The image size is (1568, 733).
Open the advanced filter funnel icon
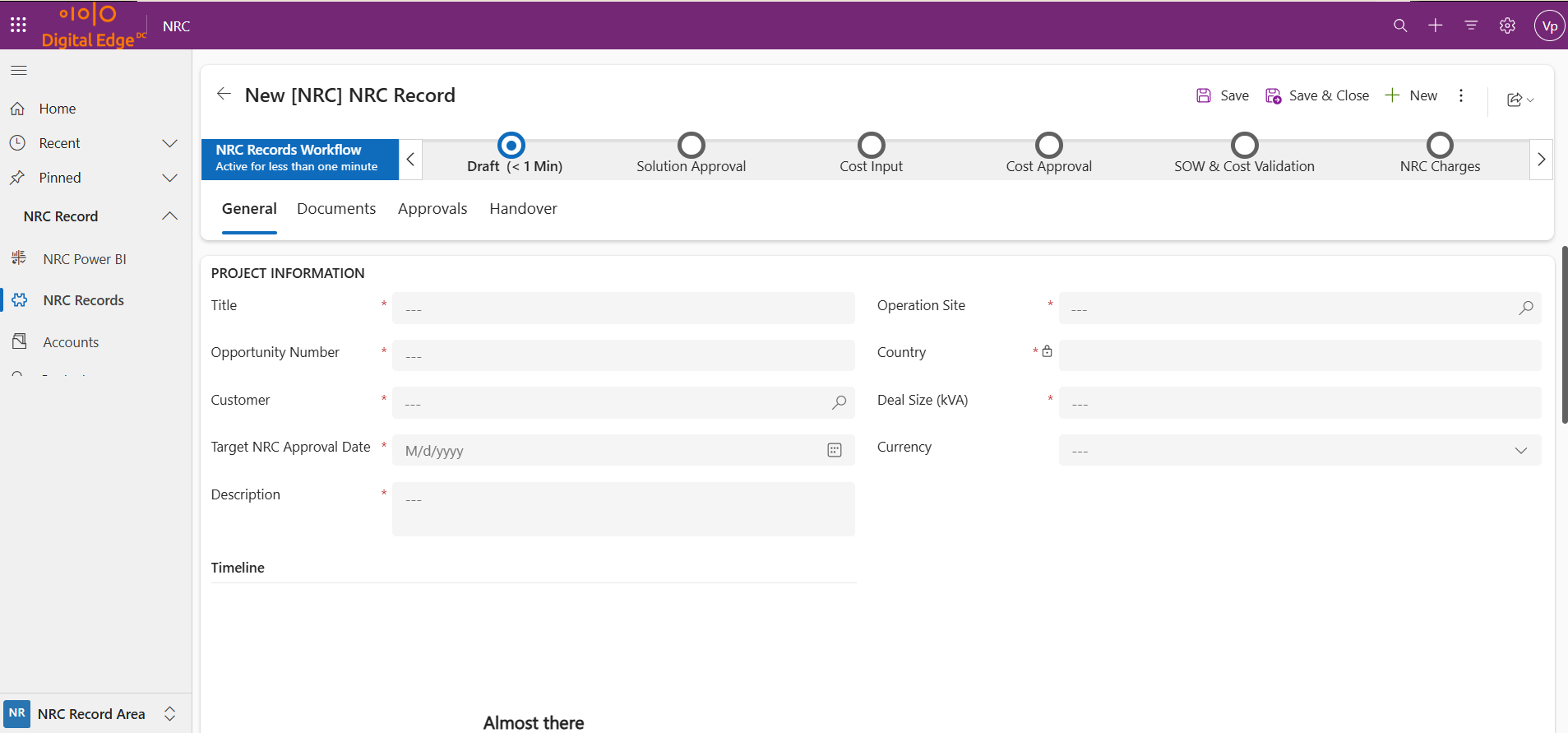[x=1471, y=26]
